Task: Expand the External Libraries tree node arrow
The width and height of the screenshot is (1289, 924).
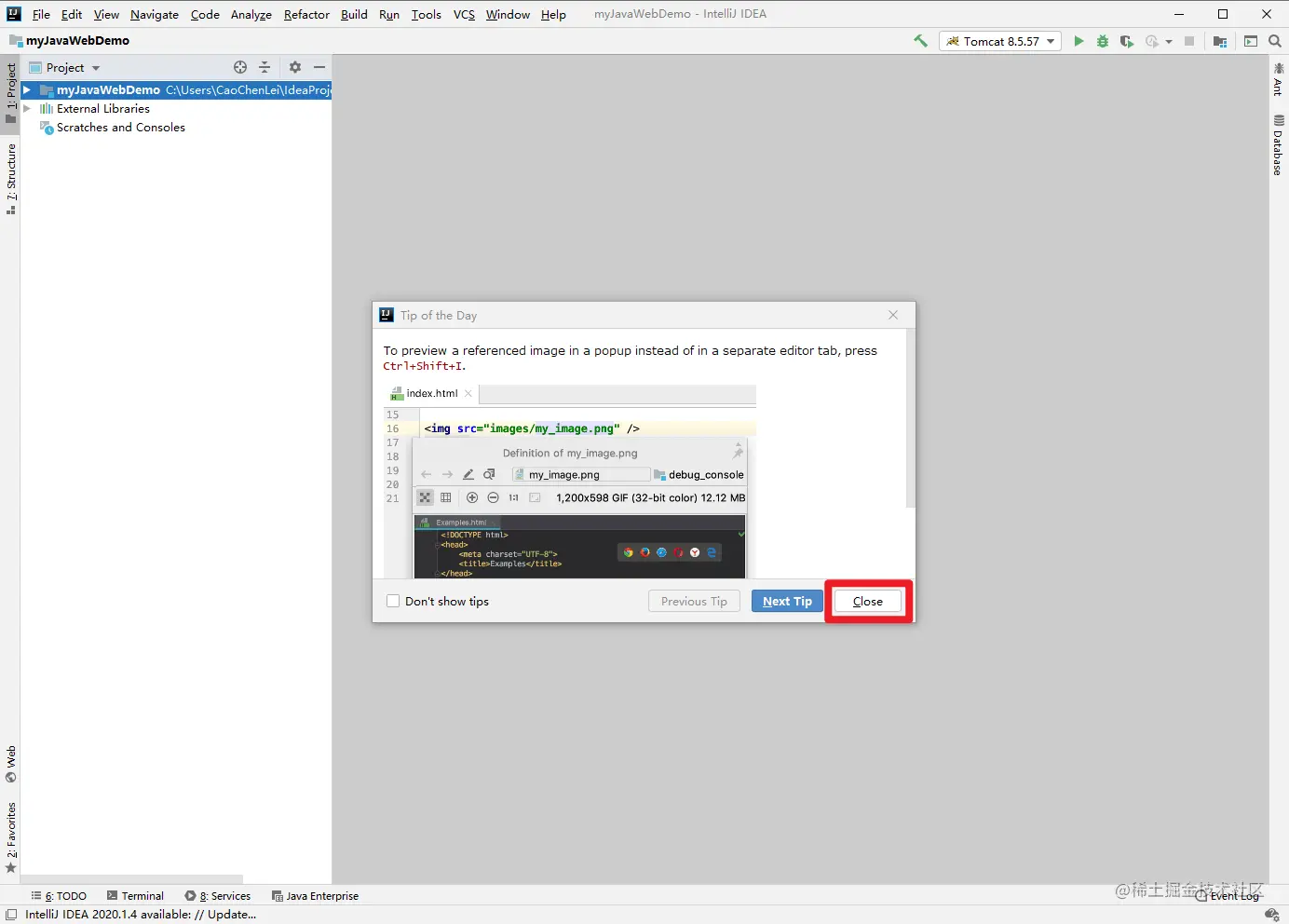Action: 27,109
